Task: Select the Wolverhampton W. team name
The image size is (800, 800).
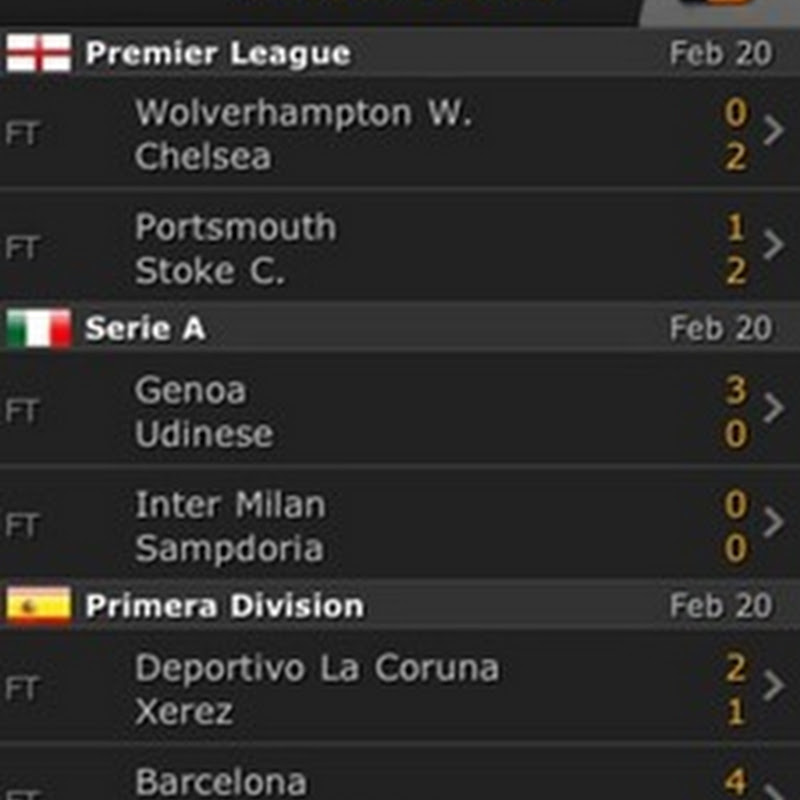Action: click(x=303, y=112)
